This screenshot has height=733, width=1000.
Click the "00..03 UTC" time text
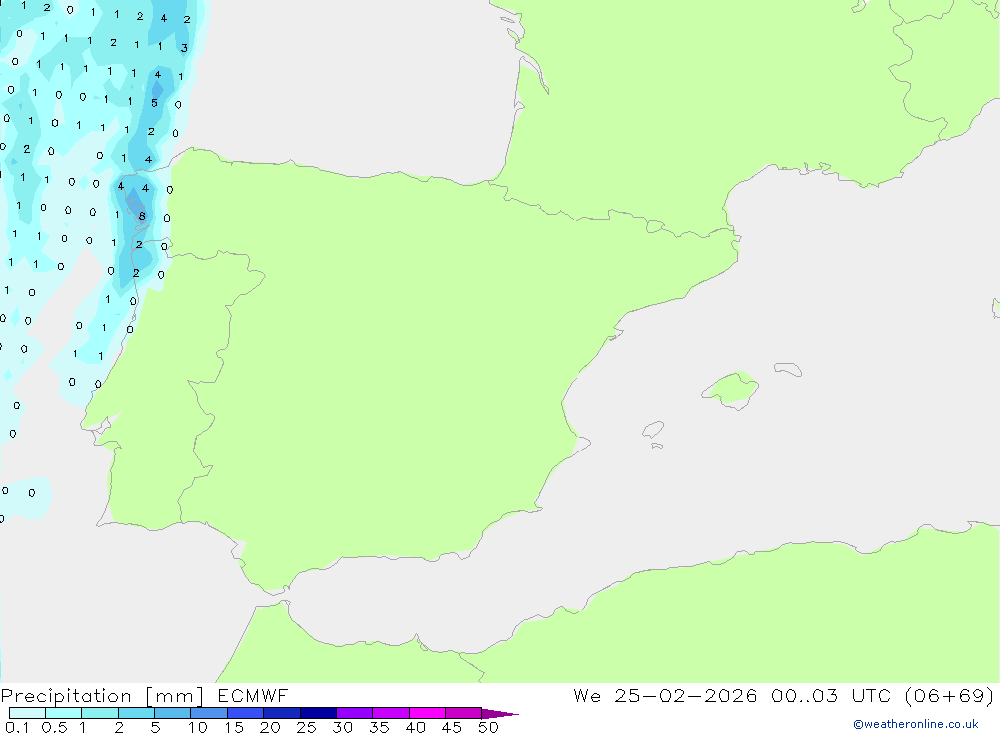(x=830, y=695)
